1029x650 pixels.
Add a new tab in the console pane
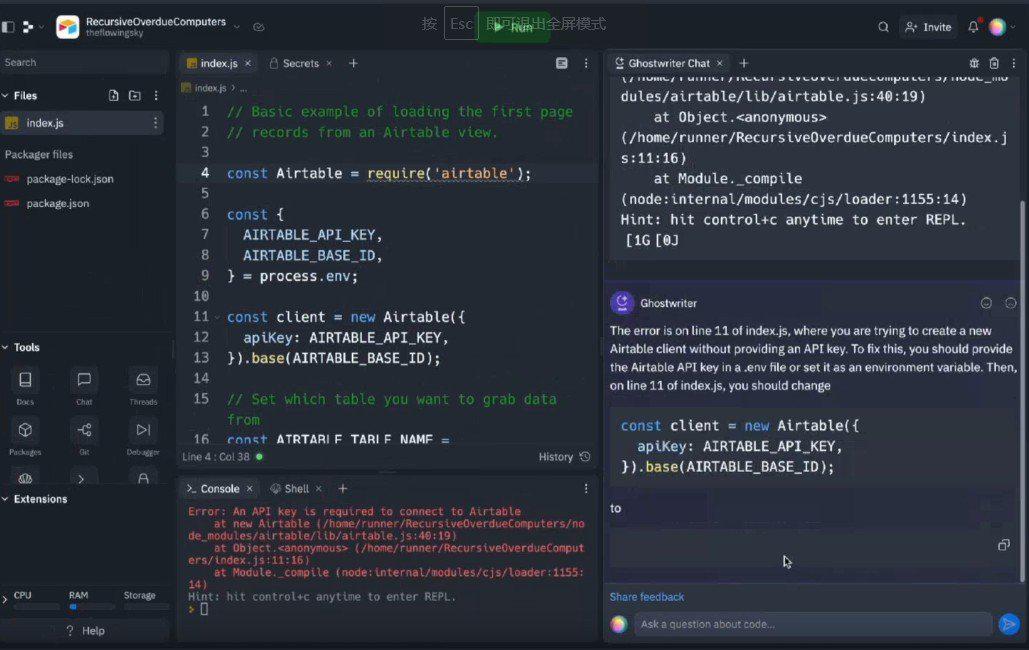click(x=343, y=489)
